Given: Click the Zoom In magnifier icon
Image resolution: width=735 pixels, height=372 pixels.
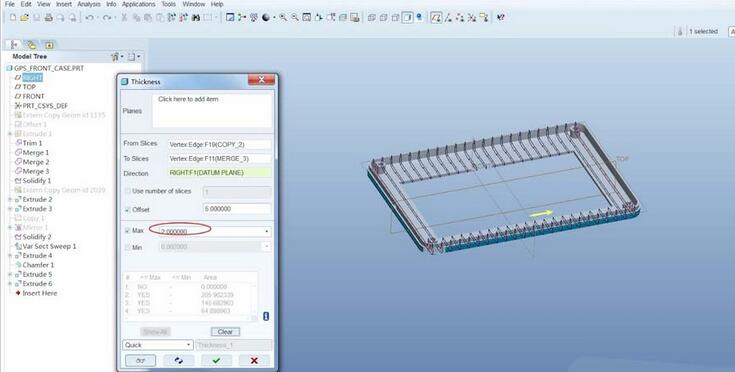Looking at the screenshot, I should click(283, 18).
